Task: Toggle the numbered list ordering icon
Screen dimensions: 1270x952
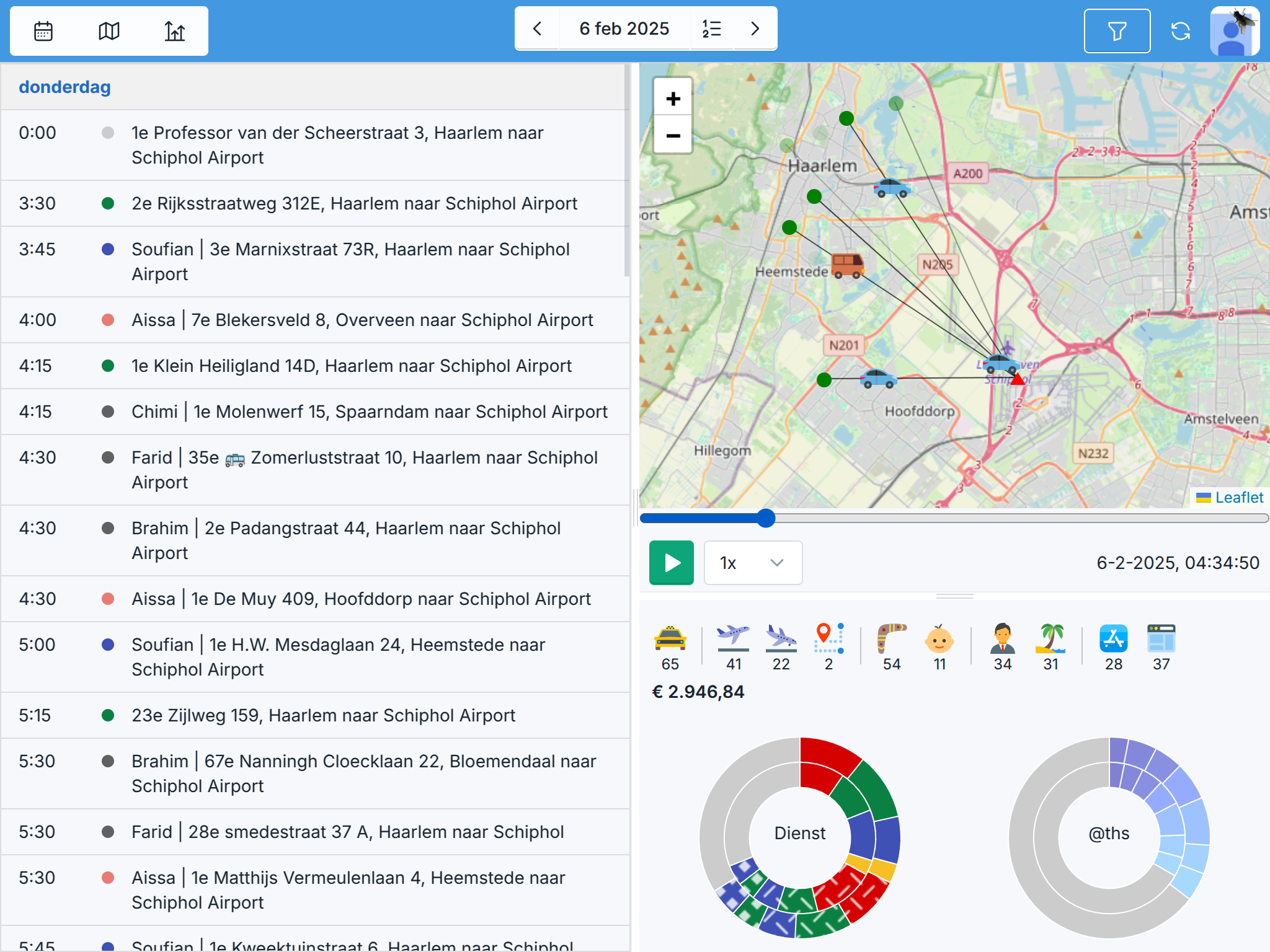Action: tap(712, 29)
